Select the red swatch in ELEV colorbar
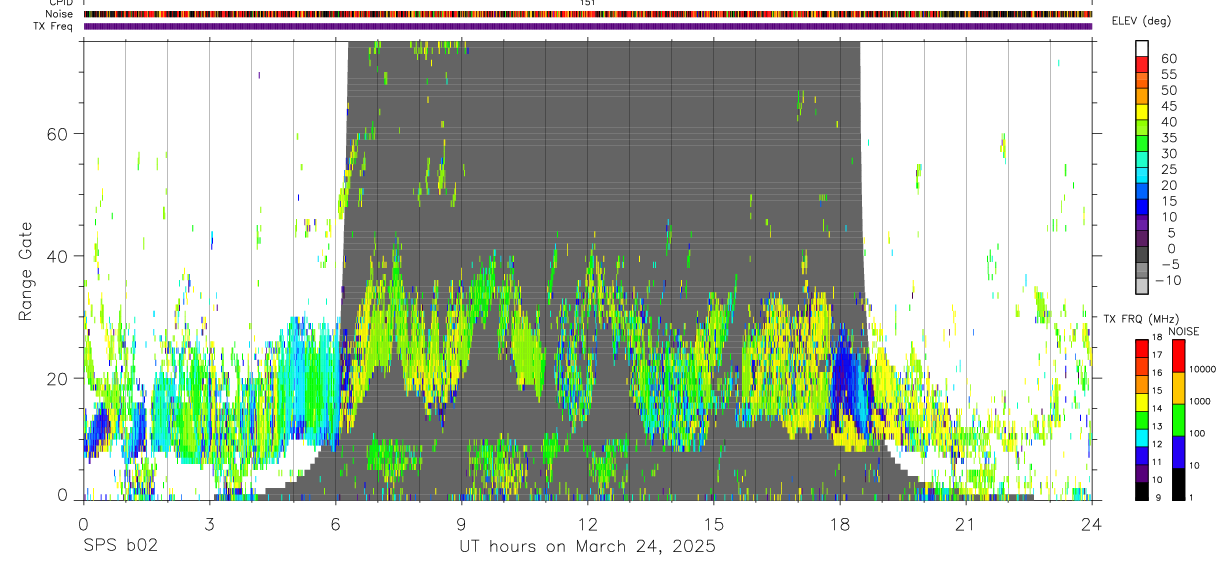The width and height of the screenshot is (1228, 567). pos(1143,64)
